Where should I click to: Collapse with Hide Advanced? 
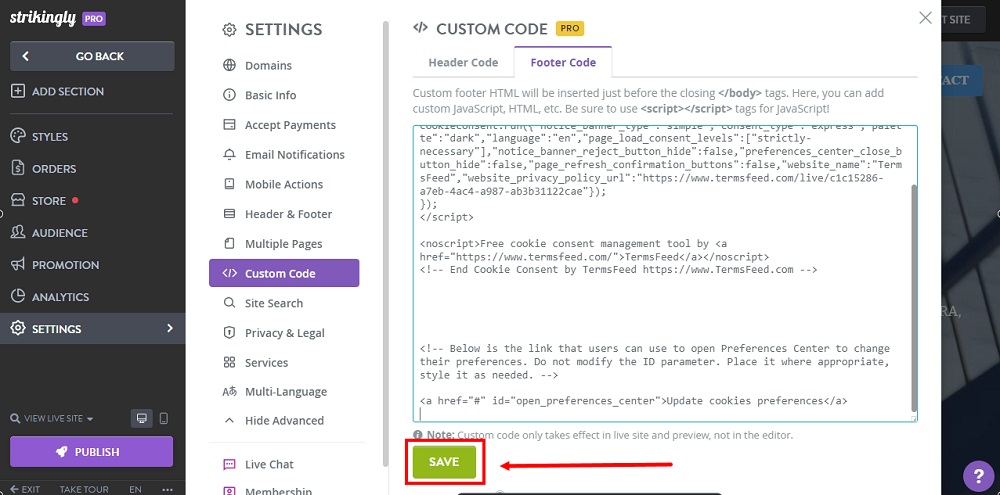click(x=284, y=420)
